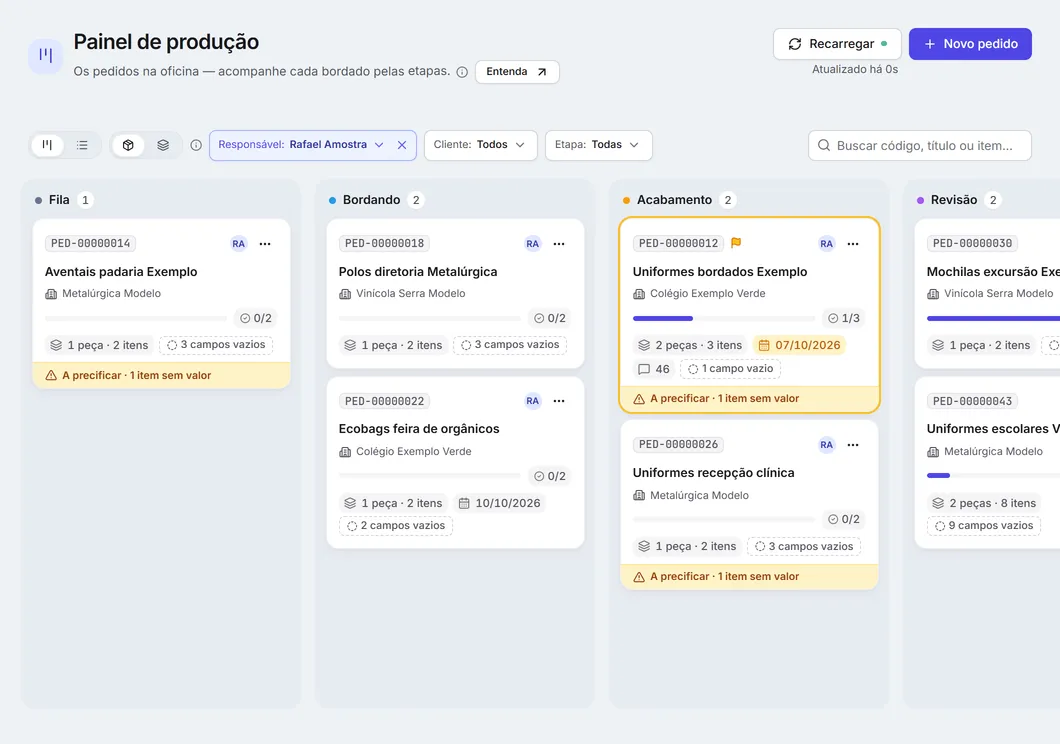Click the Recarregar button
Screen dimensions: 1060x744
click(x=837, y=44)
